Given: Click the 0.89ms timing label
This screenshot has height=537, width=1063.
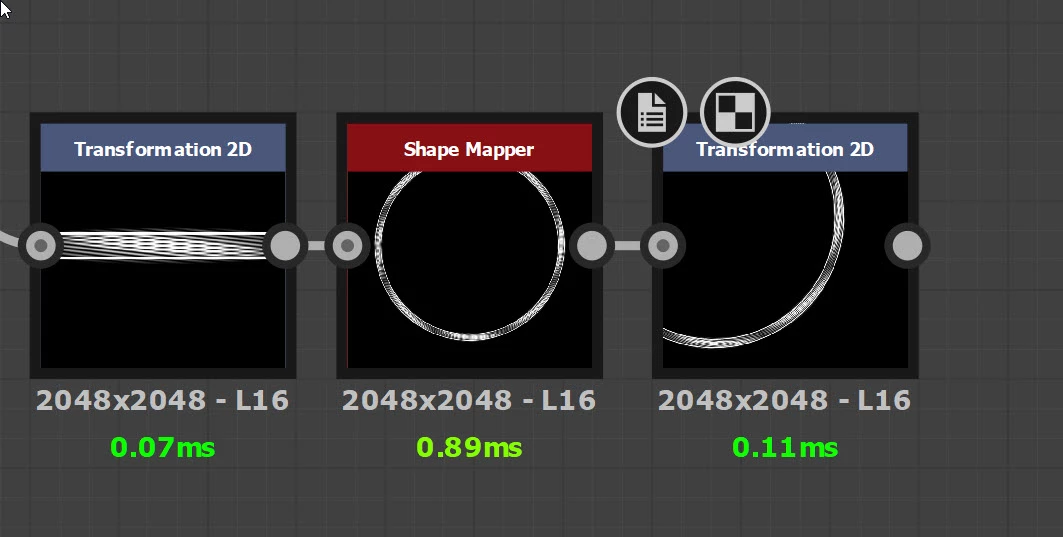Looking at the screenshot, I should coord(469,448).
